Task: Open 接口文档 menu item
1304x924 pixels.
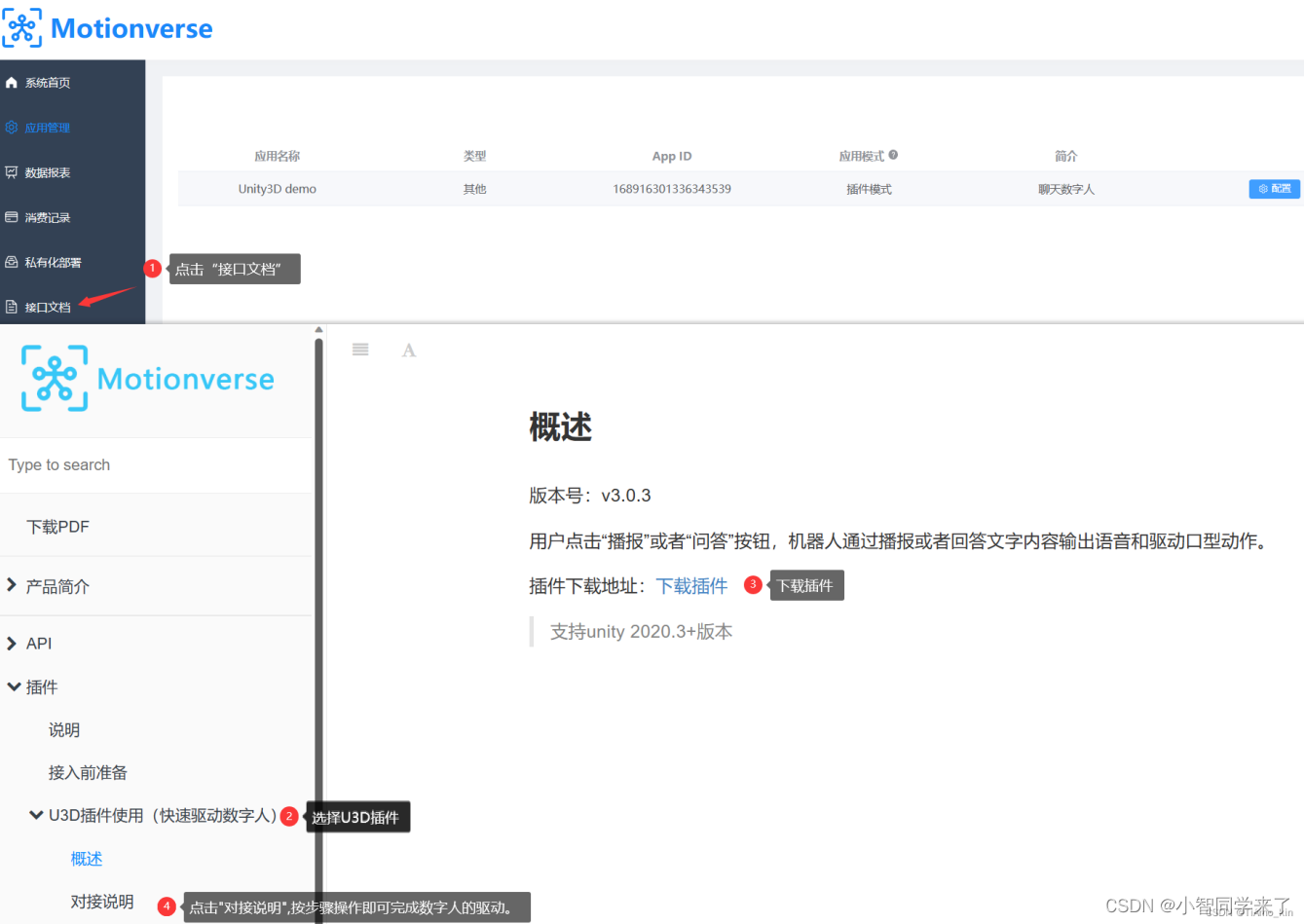Action: 48,307
